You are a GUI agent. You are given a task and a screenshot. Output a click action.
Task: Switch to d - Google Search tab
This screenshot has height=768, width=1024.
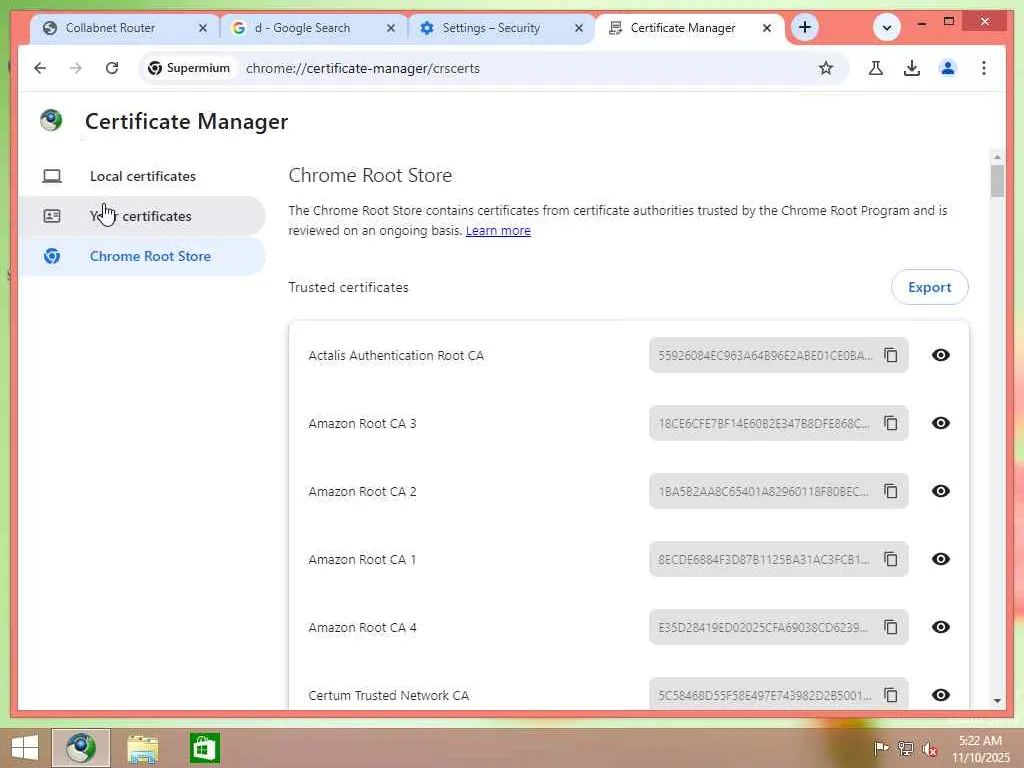[x=302, y=28]
